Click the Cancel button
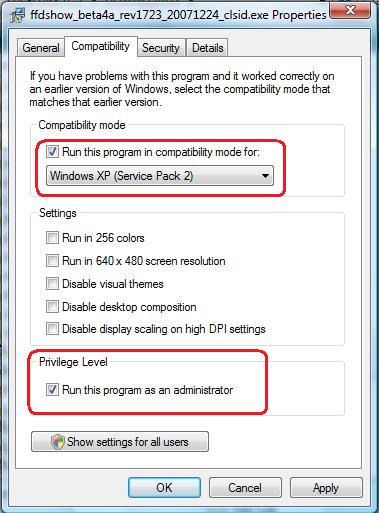This screenshot has height=513, width=379. click(x=245, y=488)
